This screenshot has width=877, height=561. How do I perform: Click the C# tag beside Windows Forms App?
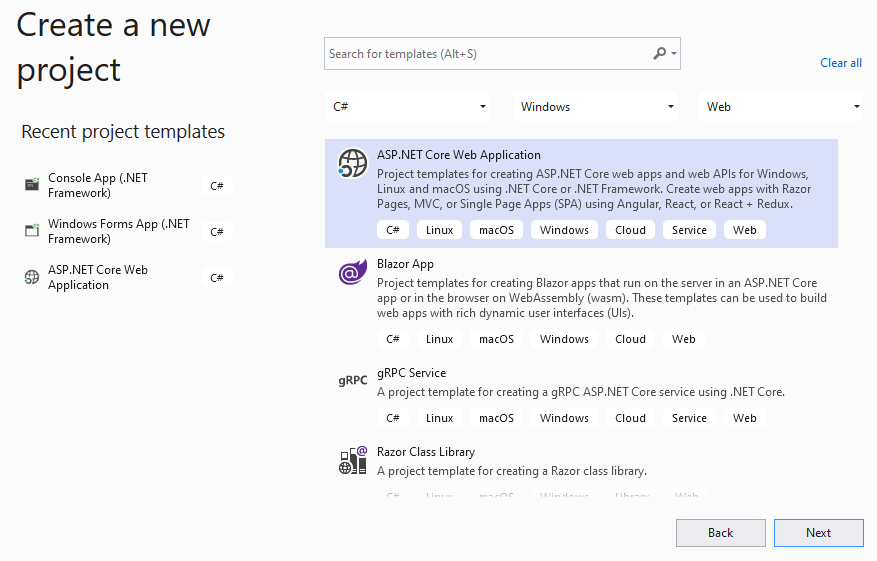pos(217,232)
